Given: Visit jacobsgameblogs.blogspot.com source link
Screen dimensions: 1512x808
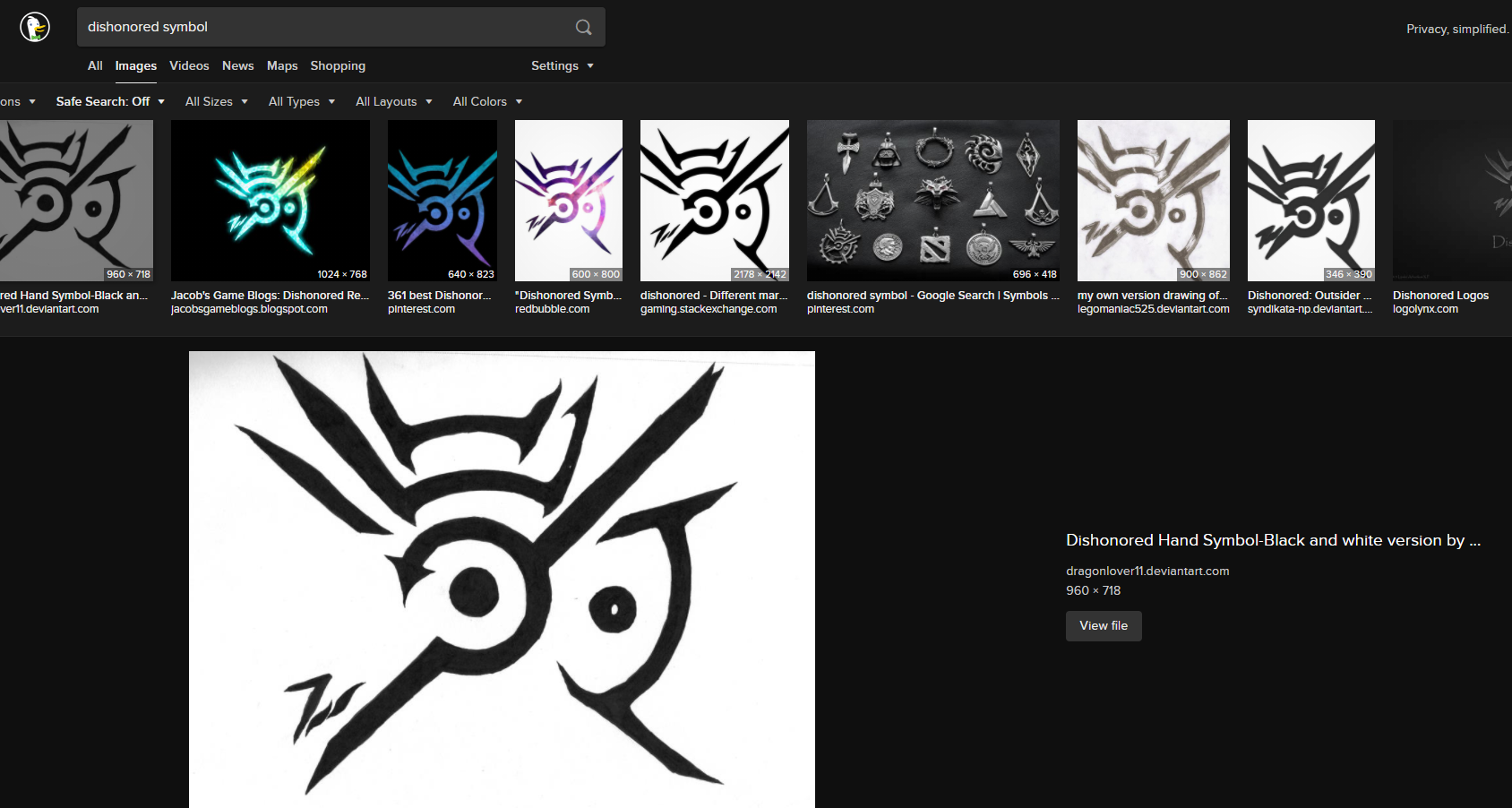Looking at the screenshot, I should point(249,309).
